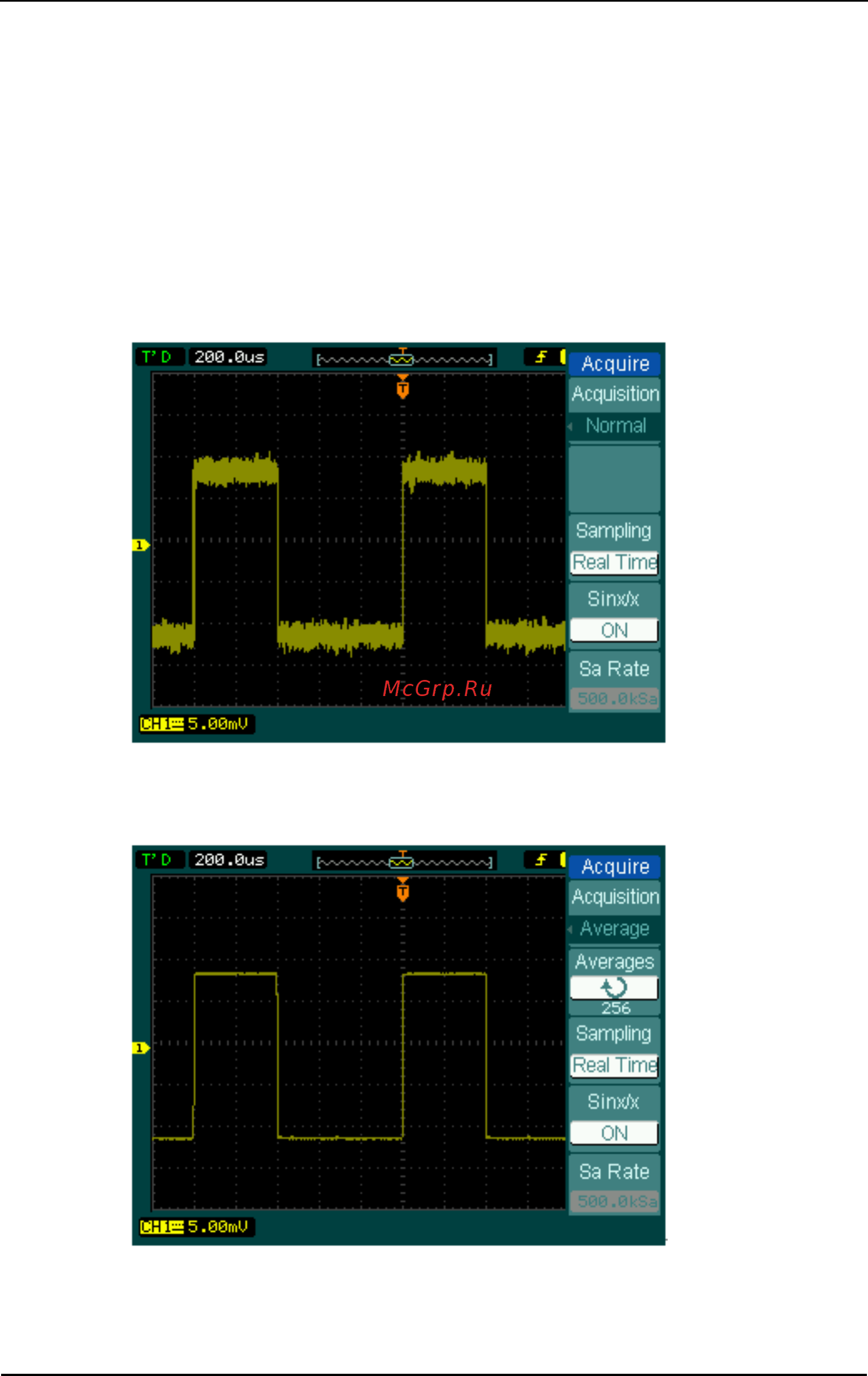Click waveform memory position bar in upper screen

(405, 358)
